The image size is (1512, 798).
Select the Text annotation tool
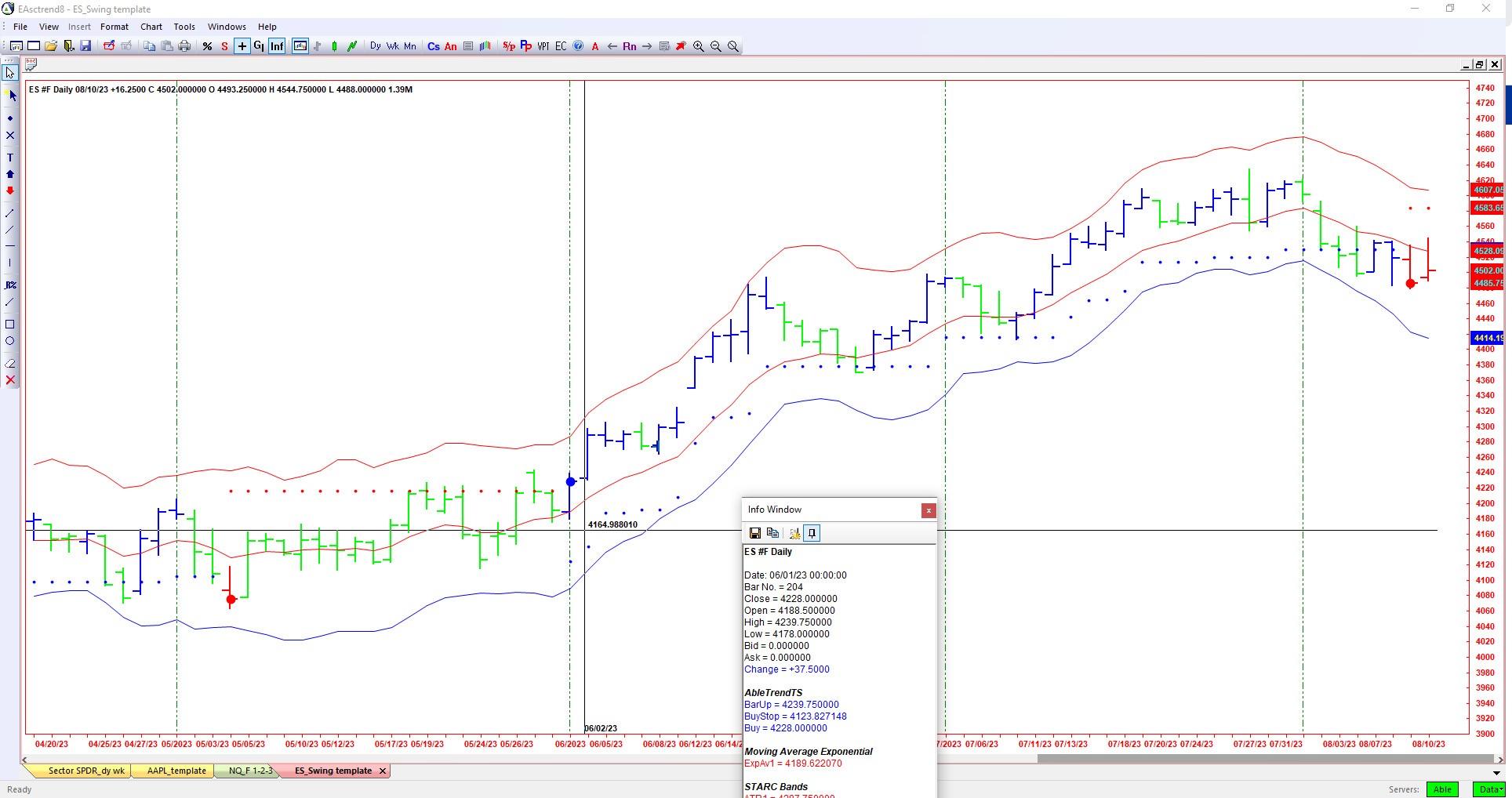click(10, 158)
